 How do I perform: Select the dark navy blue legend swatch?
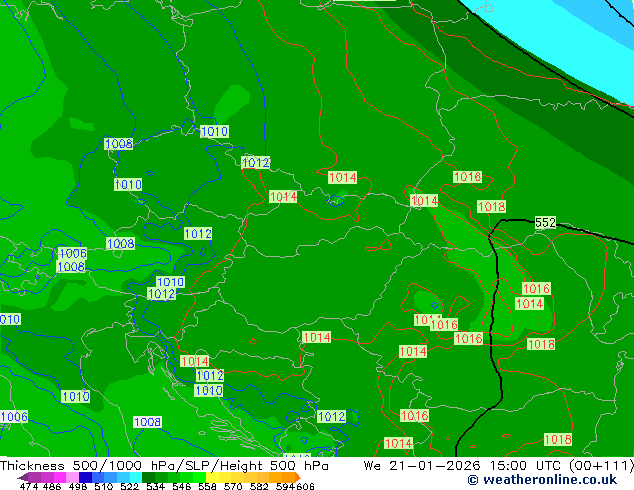85,477
